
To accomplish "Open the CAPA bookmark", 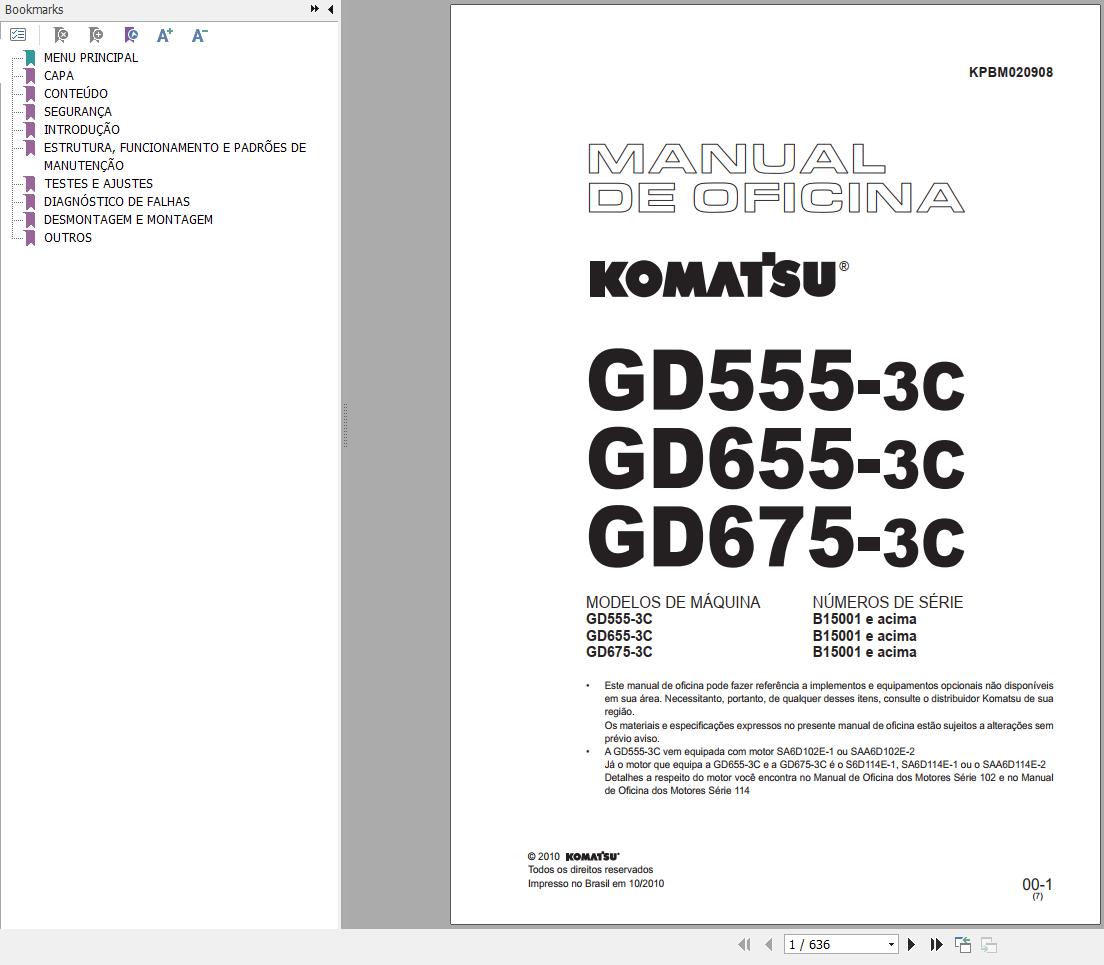I will 58,75.
